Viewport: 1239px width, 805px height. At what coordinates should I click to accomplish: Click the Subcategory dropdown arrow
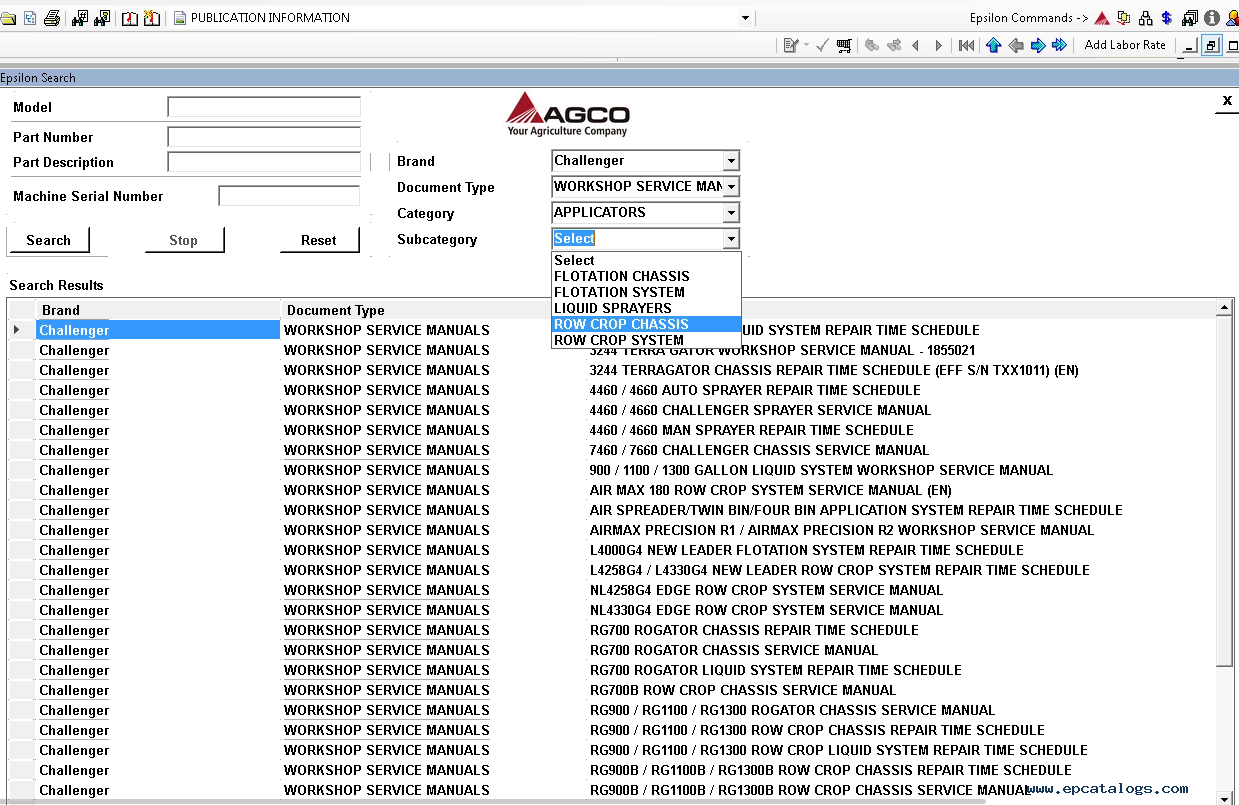click(731, 239)
